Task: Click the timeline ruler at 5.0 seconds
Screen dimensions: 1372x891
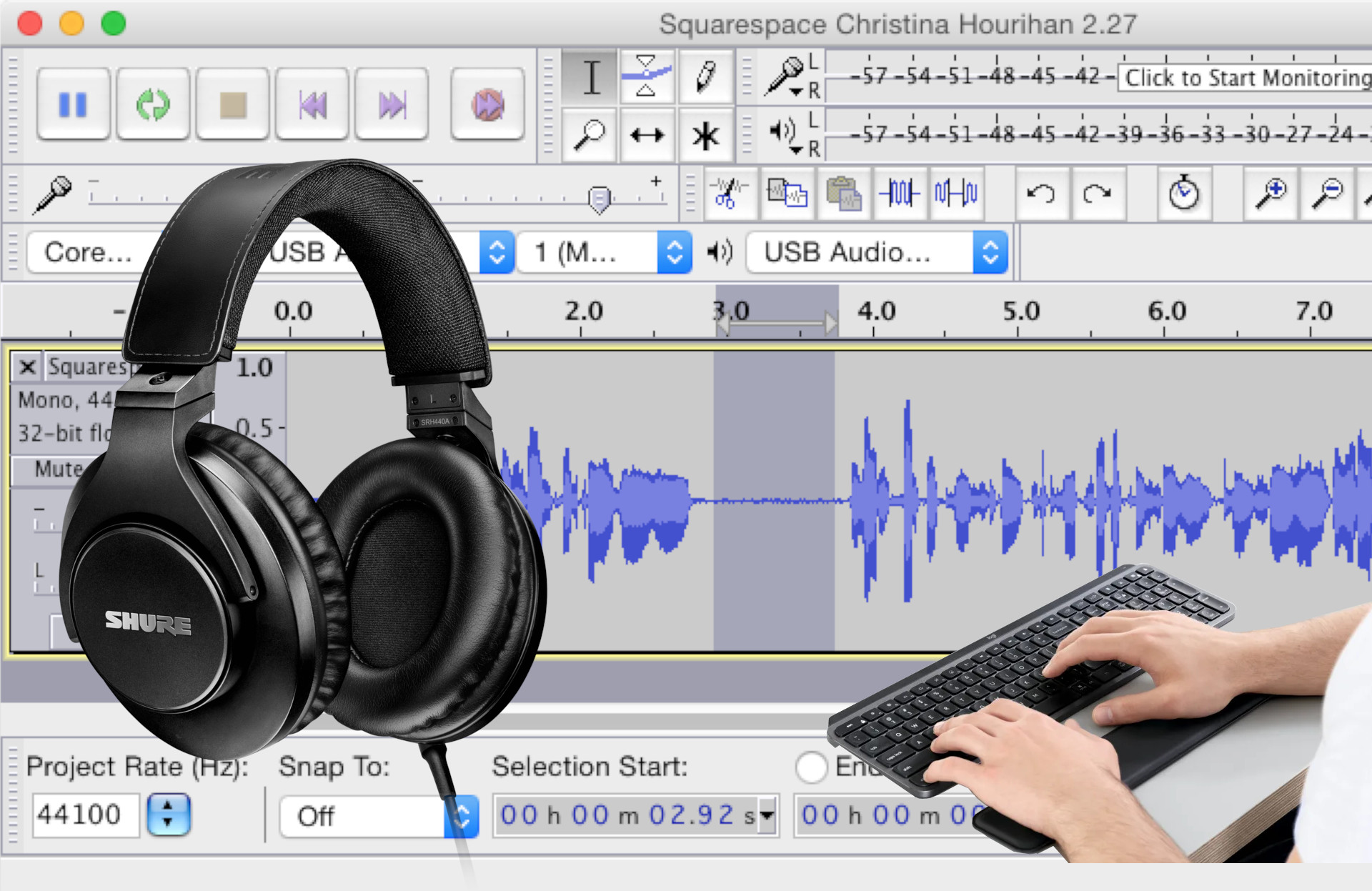Action: coord(1020,312)
